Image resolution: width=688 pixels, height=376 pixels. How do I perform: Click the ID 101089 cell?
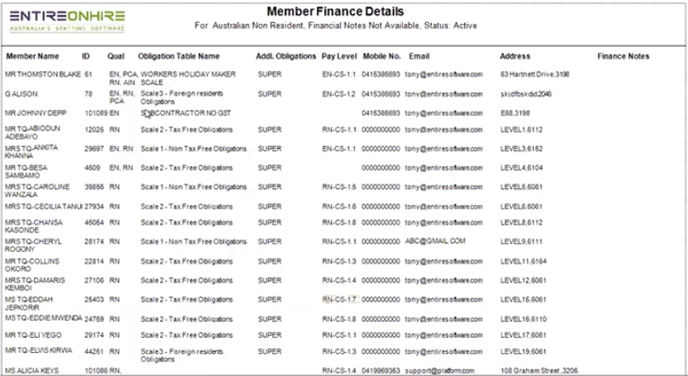click(96, 113)
